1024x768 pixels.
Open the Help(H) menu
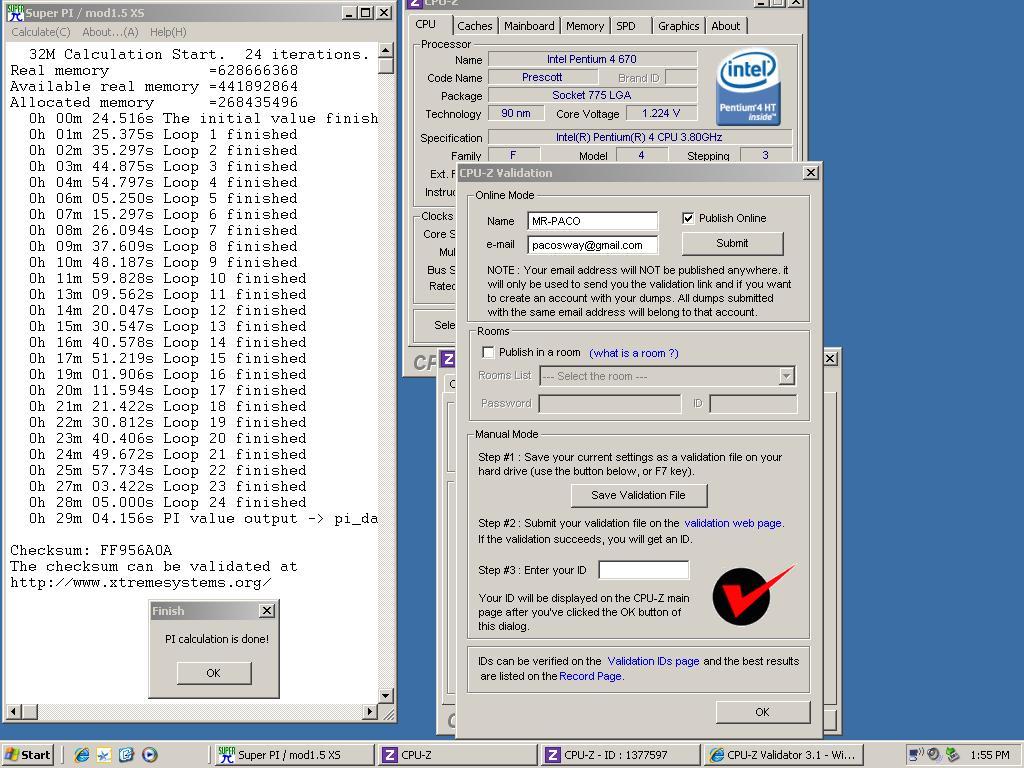tap(168, 32)
